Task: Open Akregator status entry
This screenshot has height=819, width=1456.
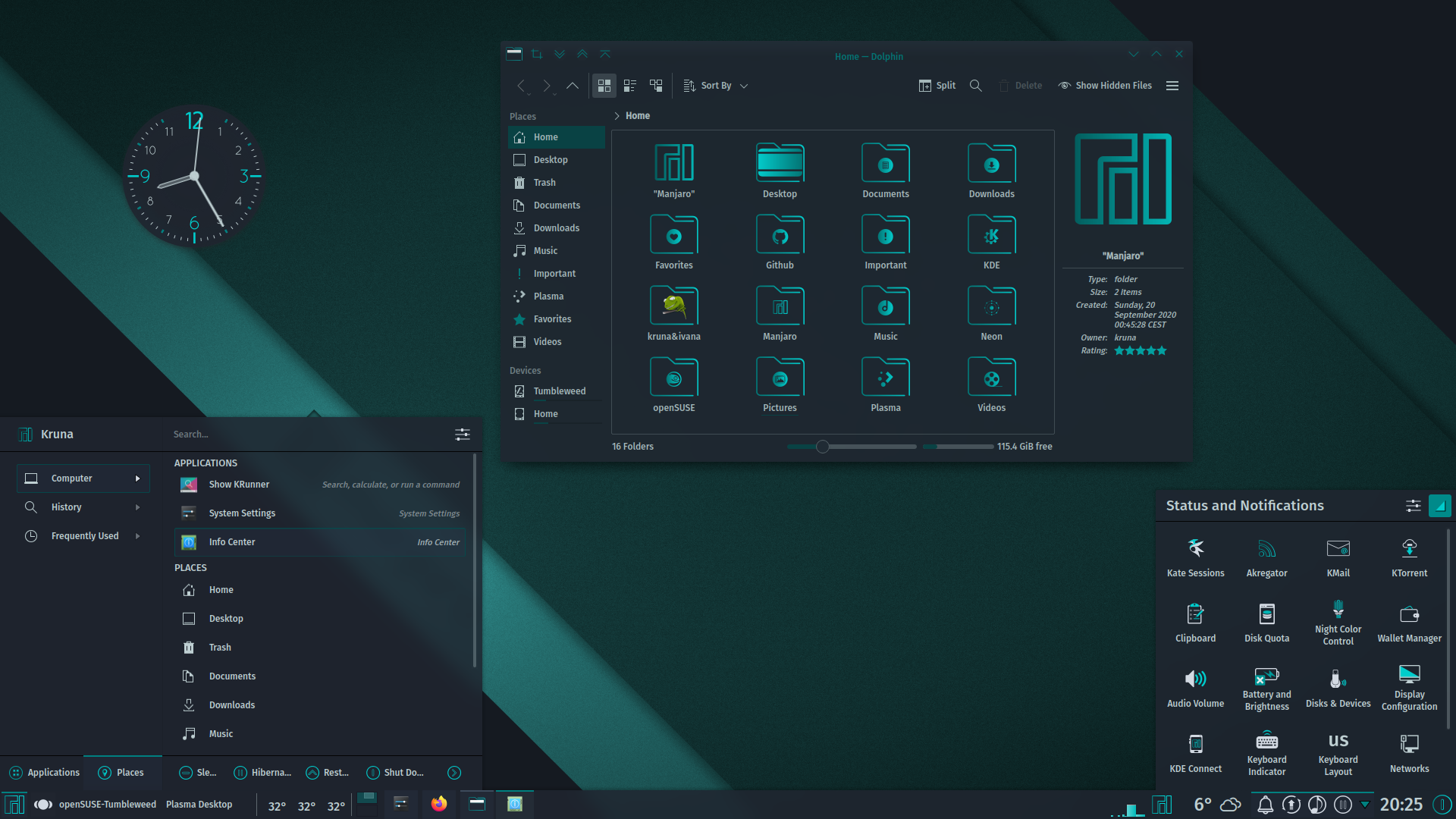Action: pos(1267,557)
